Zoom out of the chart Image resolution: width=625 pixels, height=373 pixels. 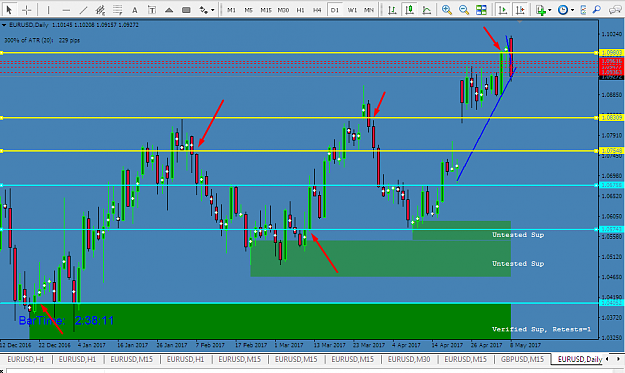pos(464,10)
